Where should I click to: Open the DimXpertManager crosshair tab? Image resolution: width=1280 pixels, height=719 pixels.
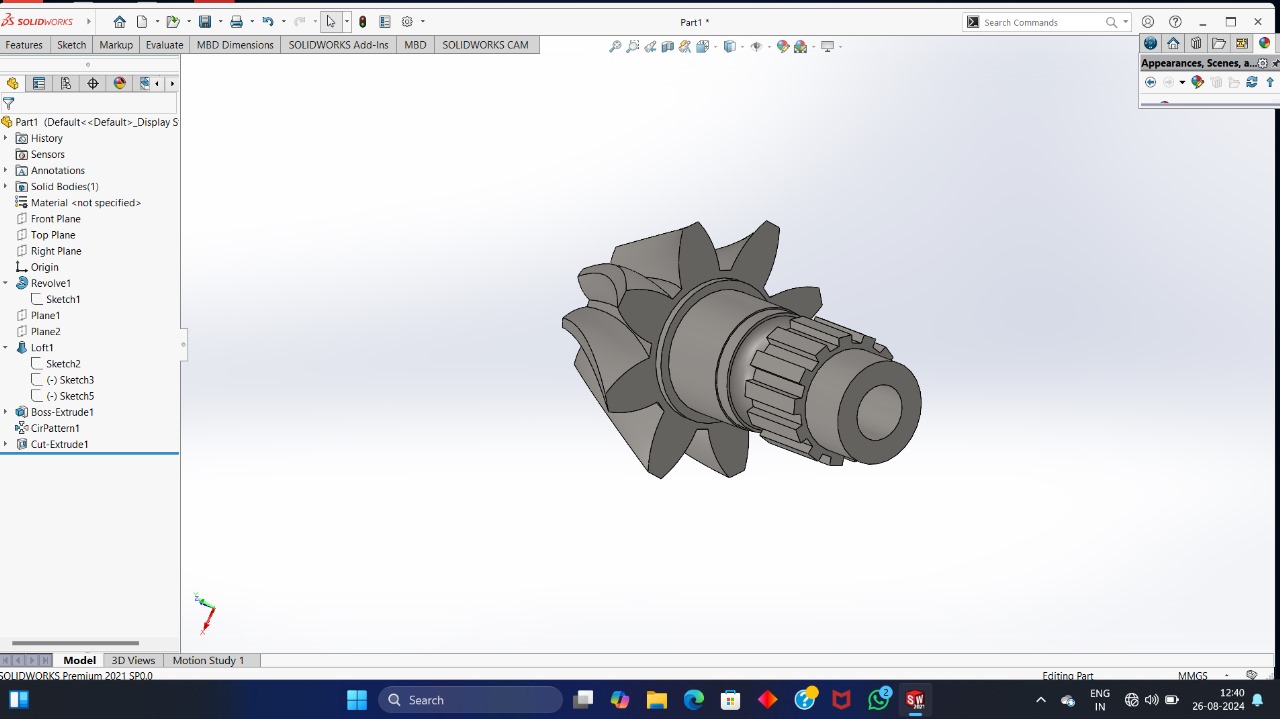click(93, 83)
